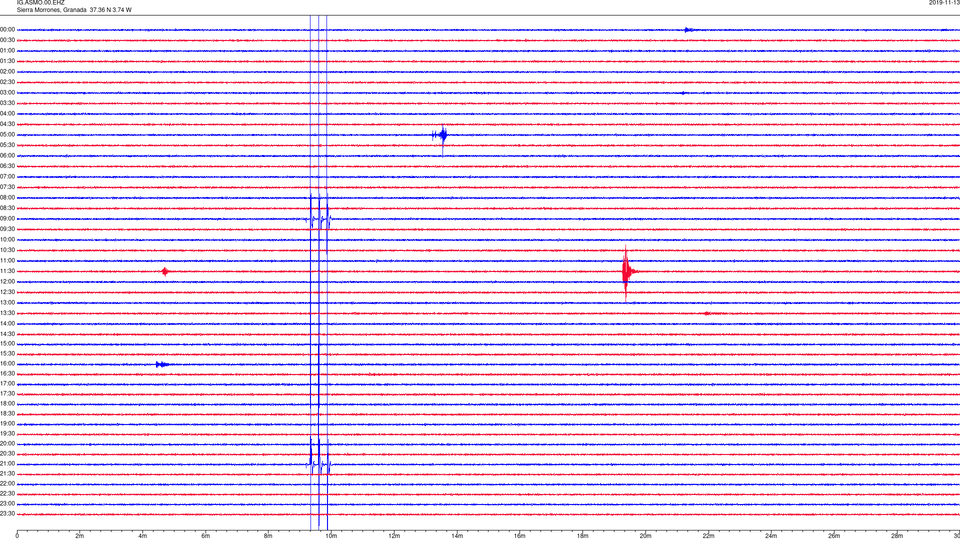Click the small red event near 4m on 11:30 trace
The height and width of the screenshot is (540, 960).
tap(165, 271)
